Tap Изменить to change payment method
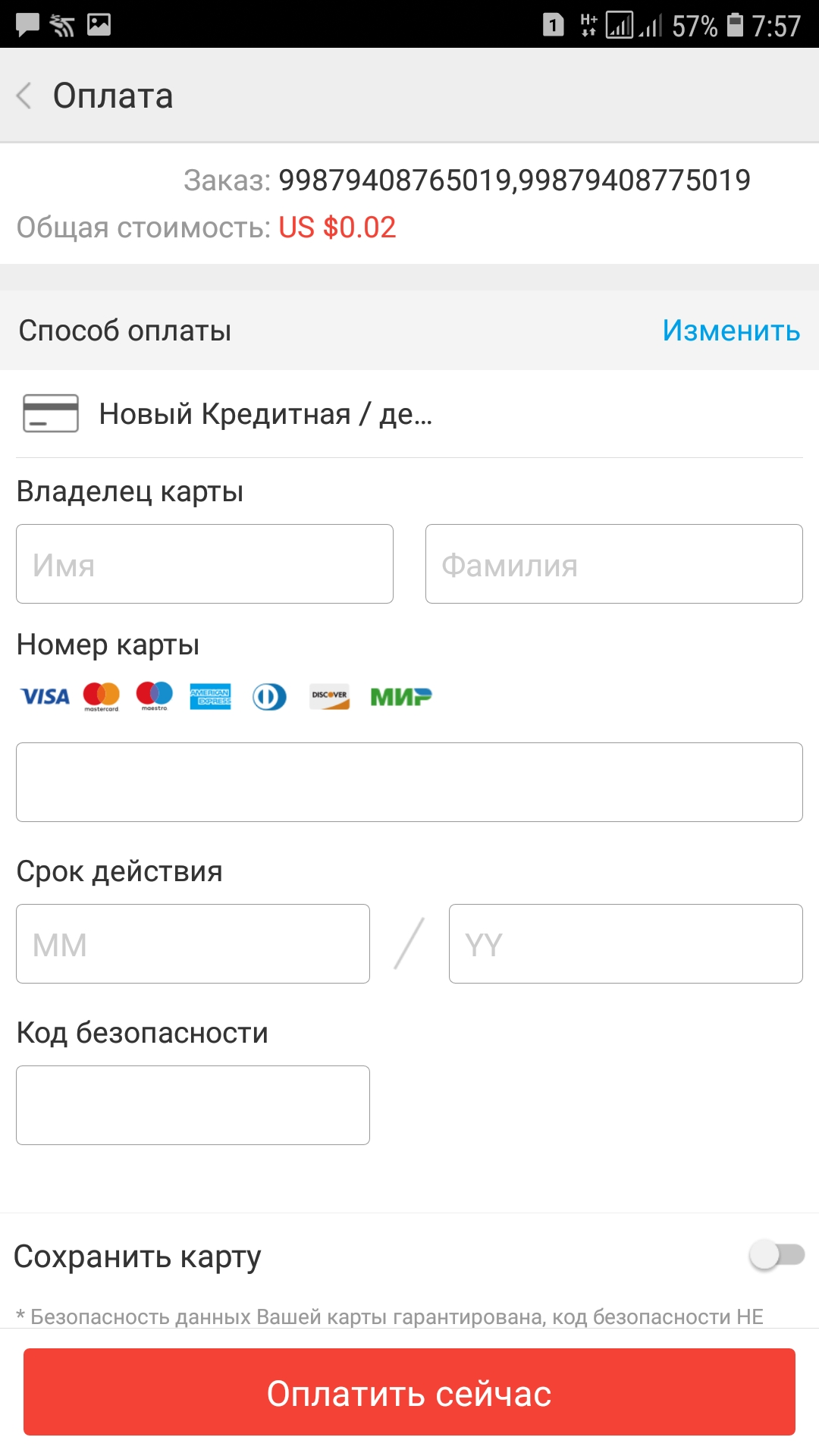Viewport: 819px width, 1456px height. [x=731, y=331]
